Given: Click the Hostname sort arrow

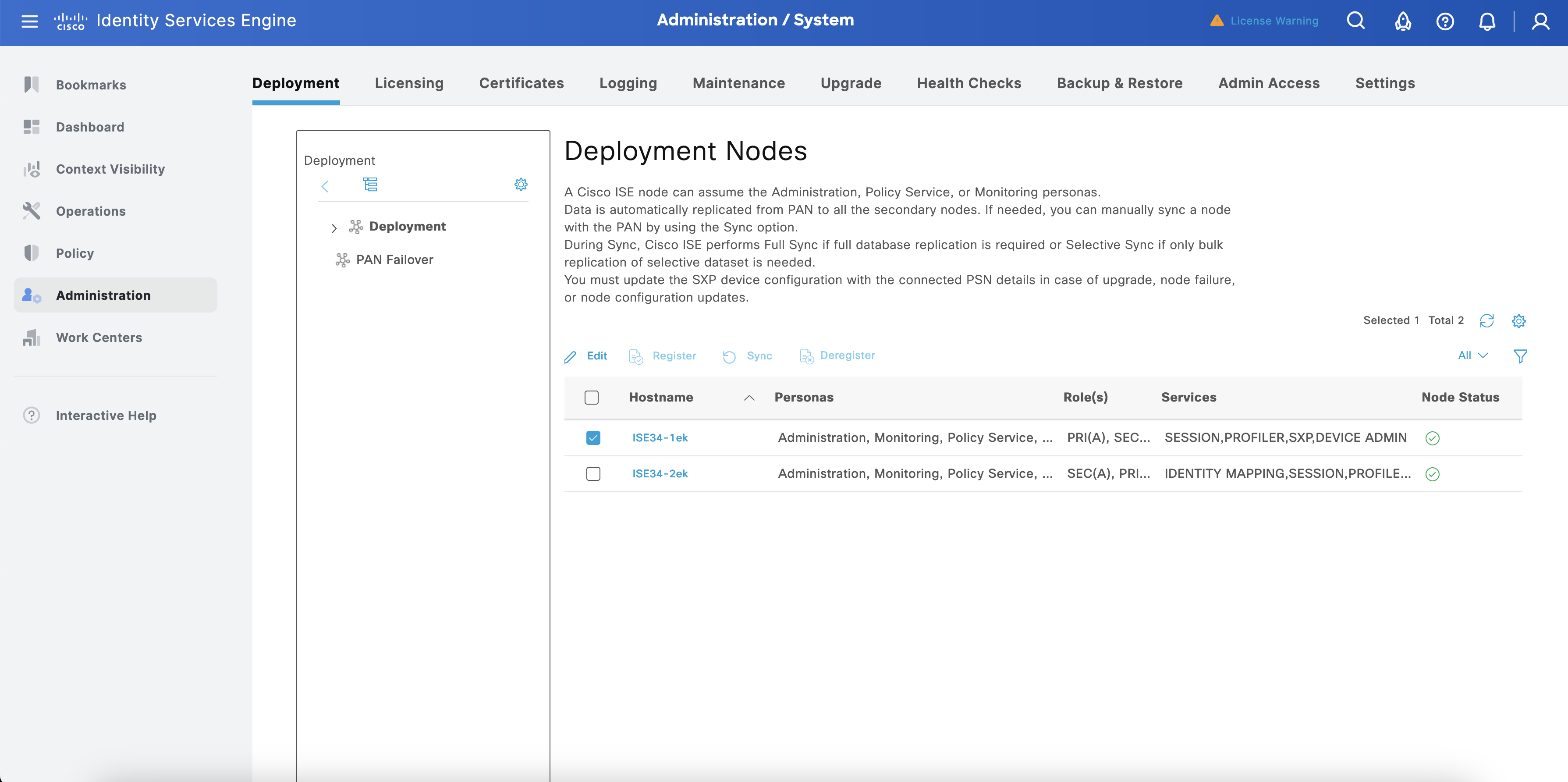Looking at the screenshot, I should click(749, 398).
